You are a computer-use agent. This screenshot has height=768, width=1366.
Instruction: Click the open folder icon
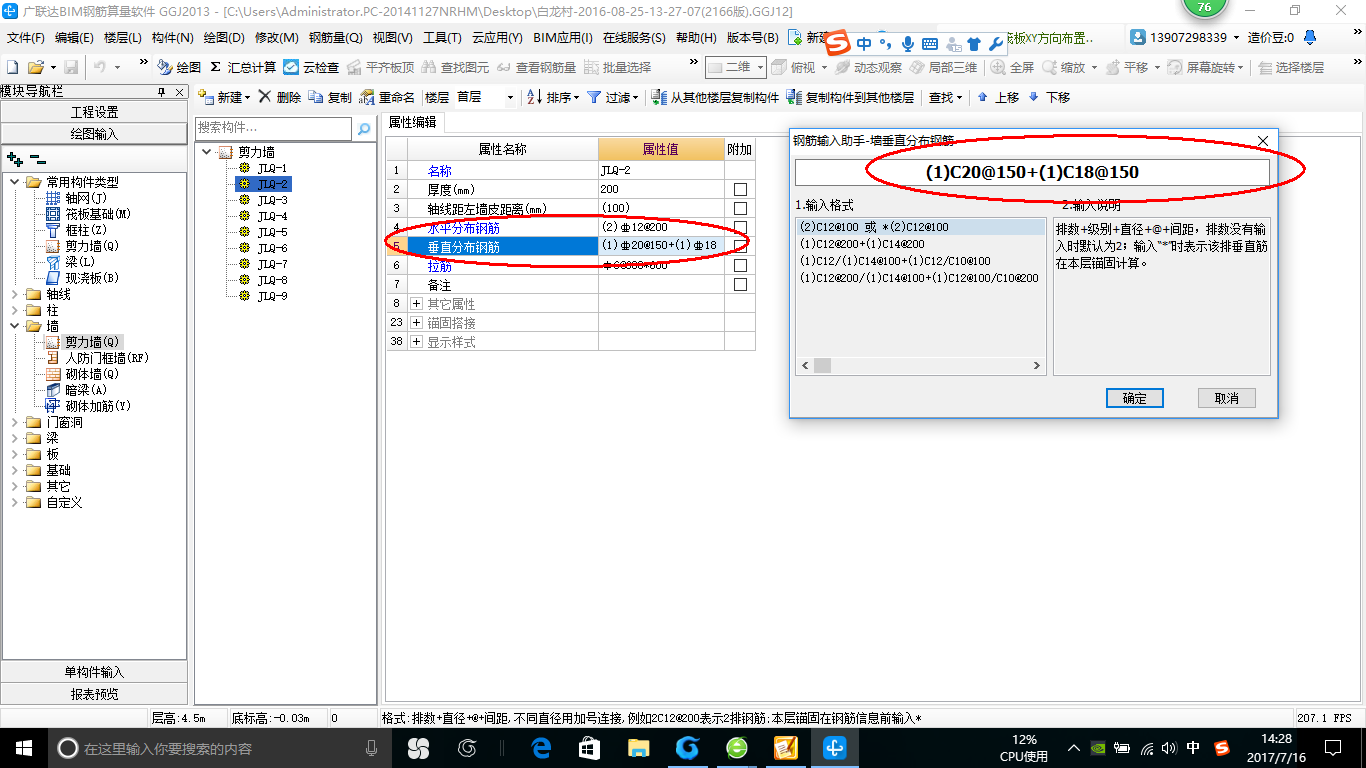pyautogui.click(x=35, y=67)
